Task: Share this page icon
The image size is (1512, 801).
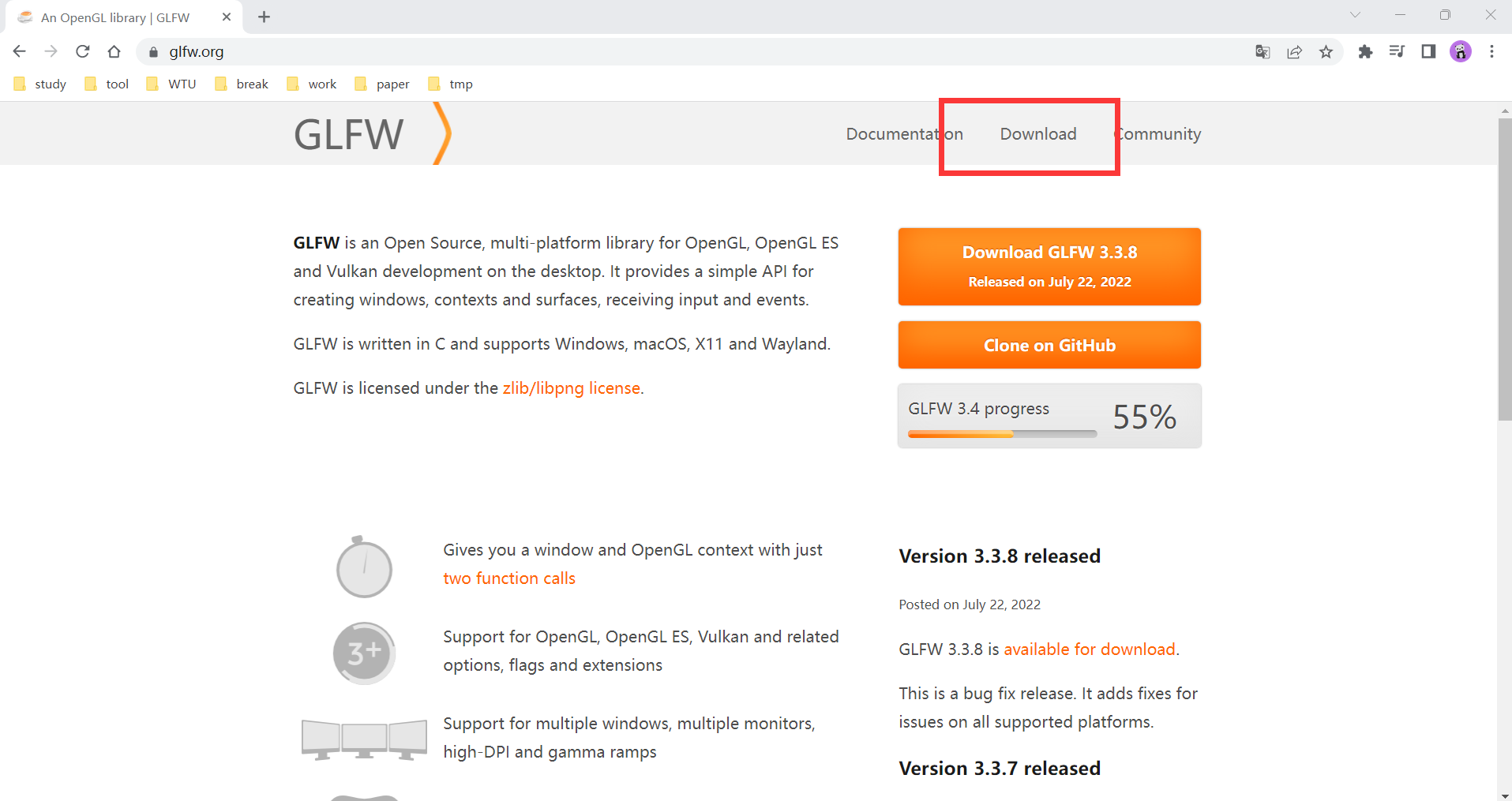Action: click(1294, 52)
